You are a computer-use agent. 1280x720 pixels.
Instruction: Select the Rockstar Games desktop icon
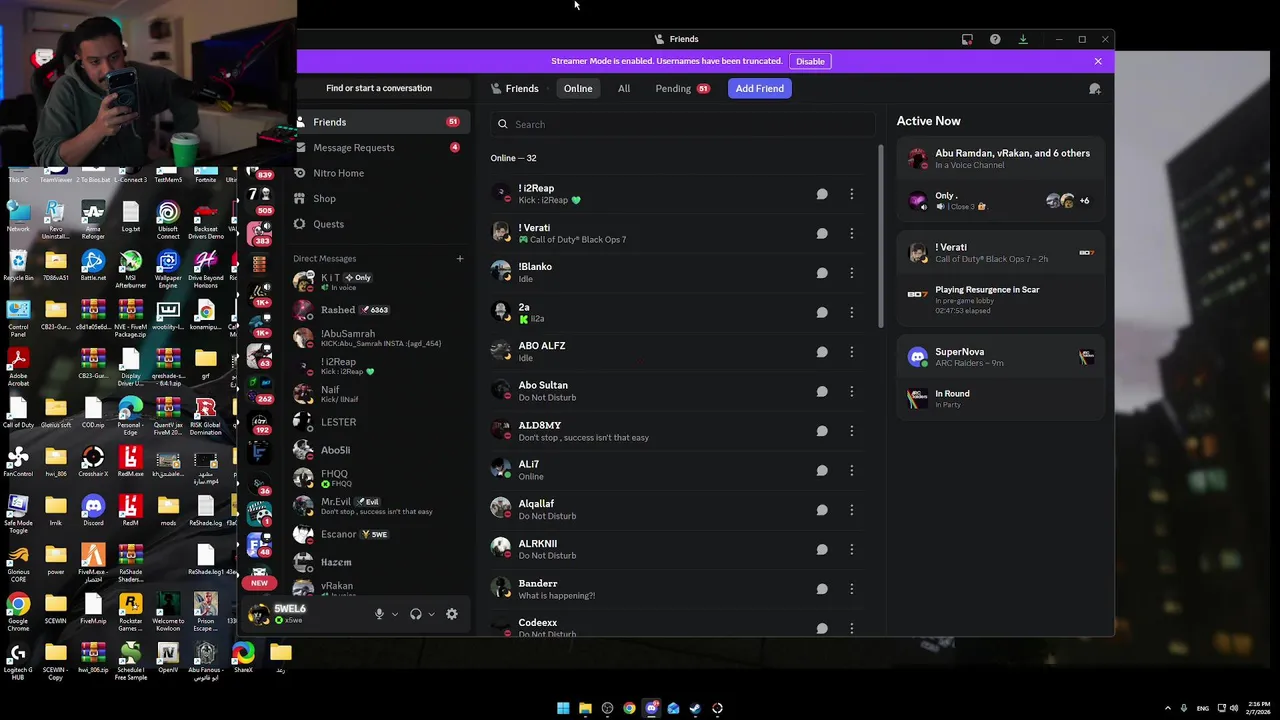pyautogui.click(x=130, y=610)
